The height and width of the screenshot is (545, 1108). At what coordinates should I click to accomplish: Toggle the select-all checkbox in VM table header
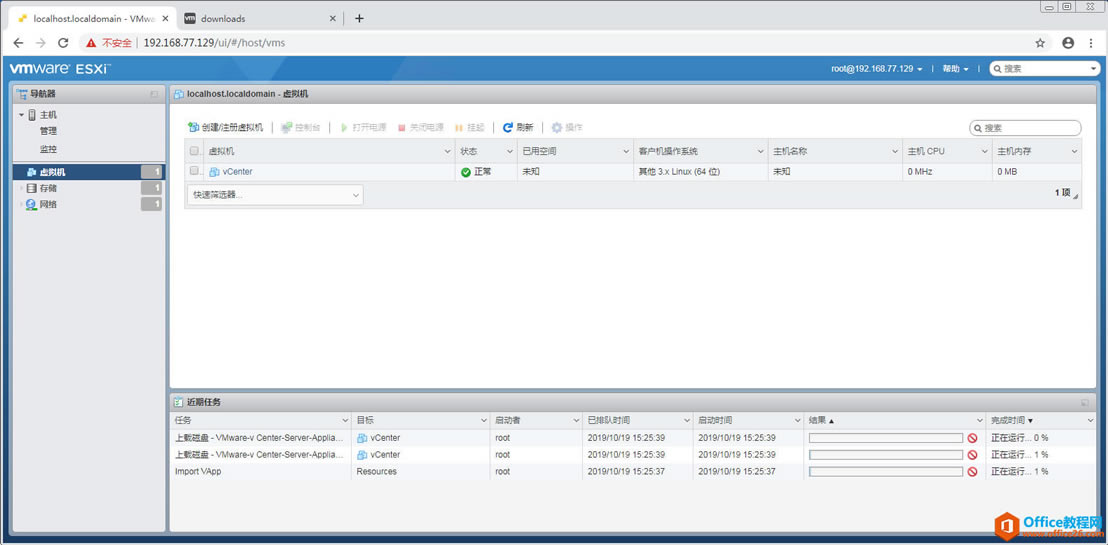pos(194,151)
